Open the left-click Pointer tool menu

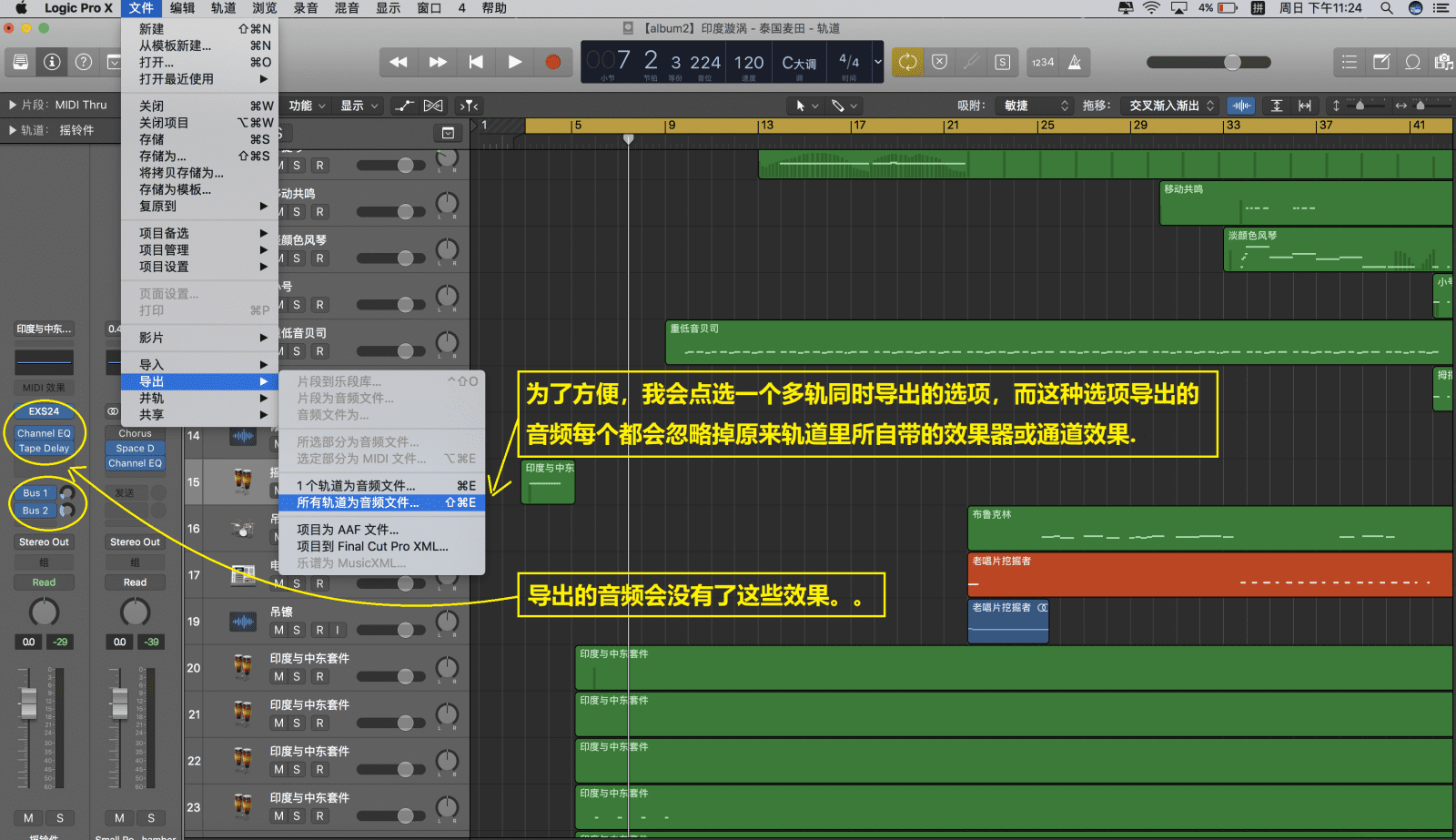click(808, 106)
